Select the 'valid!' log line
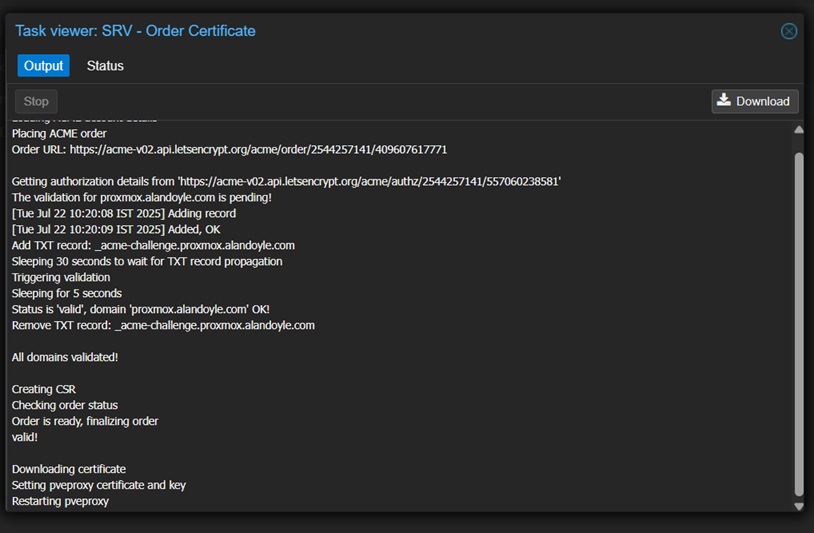The height and width of the screenshot is (533, 814). pos(25,437)
